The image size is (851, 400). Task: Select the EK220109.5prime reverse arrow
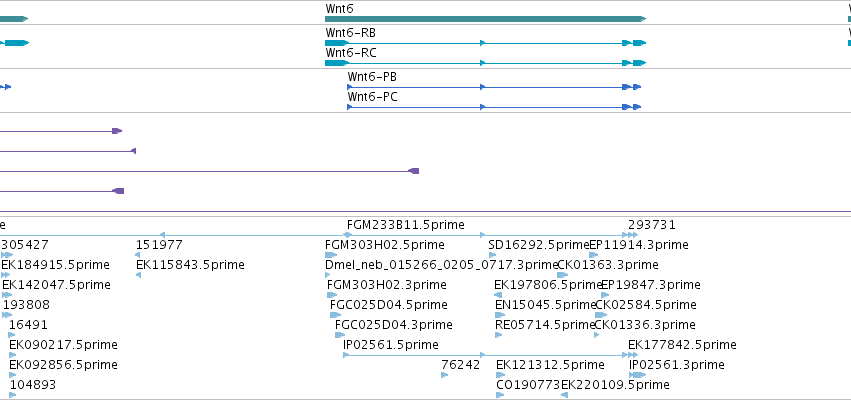point(564,395)
